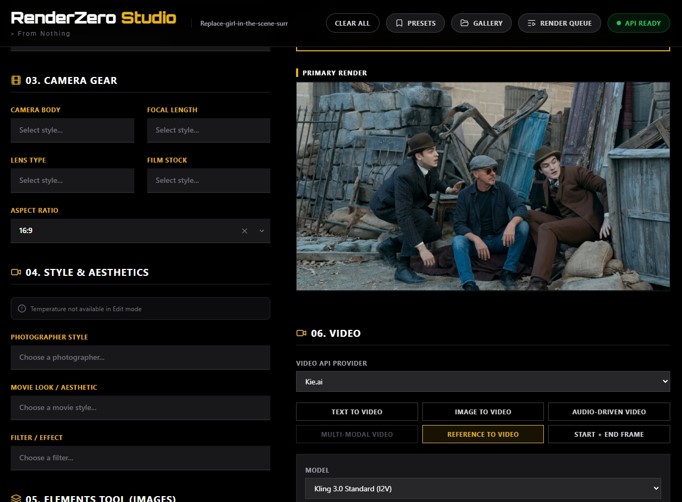The width and height of the screenshot is (682, 502).
Task: Click the camera icon beside Style & Aesthetics
Action: click(16, 272)
